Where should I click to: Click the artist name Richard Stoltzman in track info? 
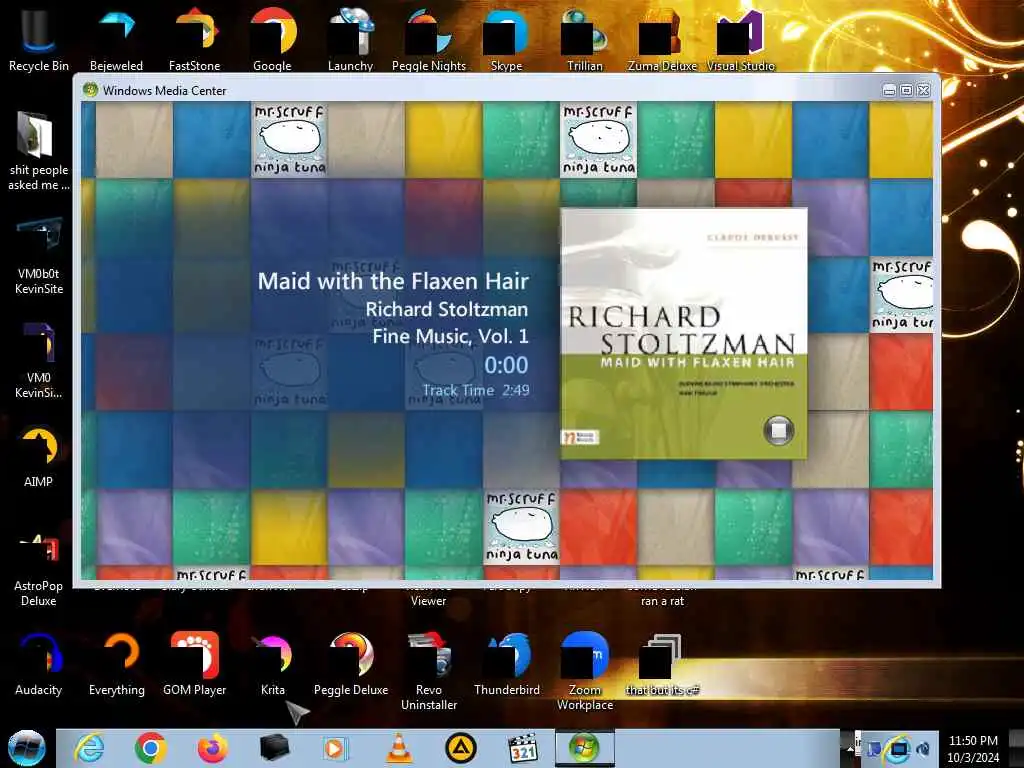[x=447, y=309]
